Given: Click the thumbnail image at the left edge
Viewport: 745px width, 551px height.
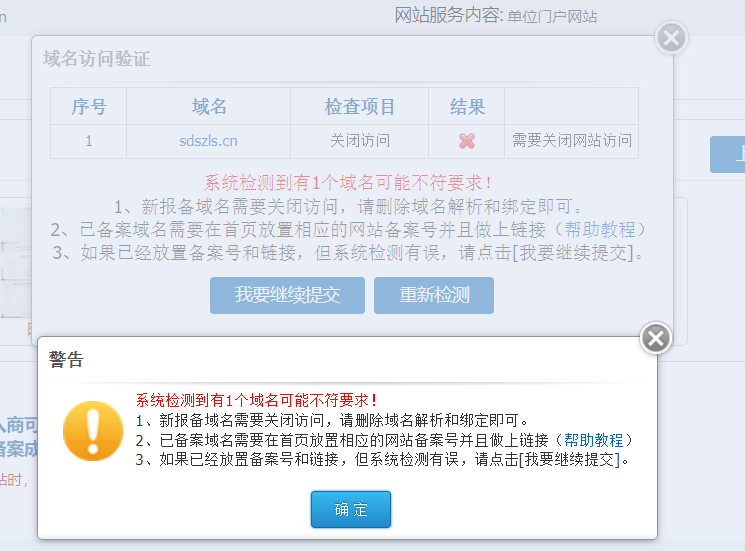Looking at the screenshot, I should coord(15,265).
